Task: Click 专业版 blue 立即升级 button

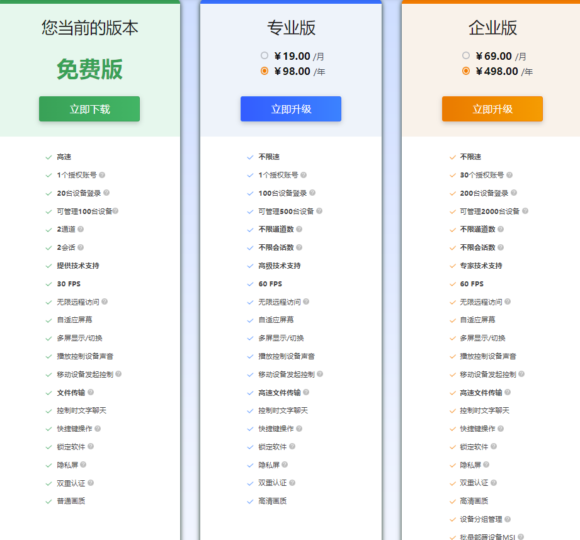Action: pos(291,109)
